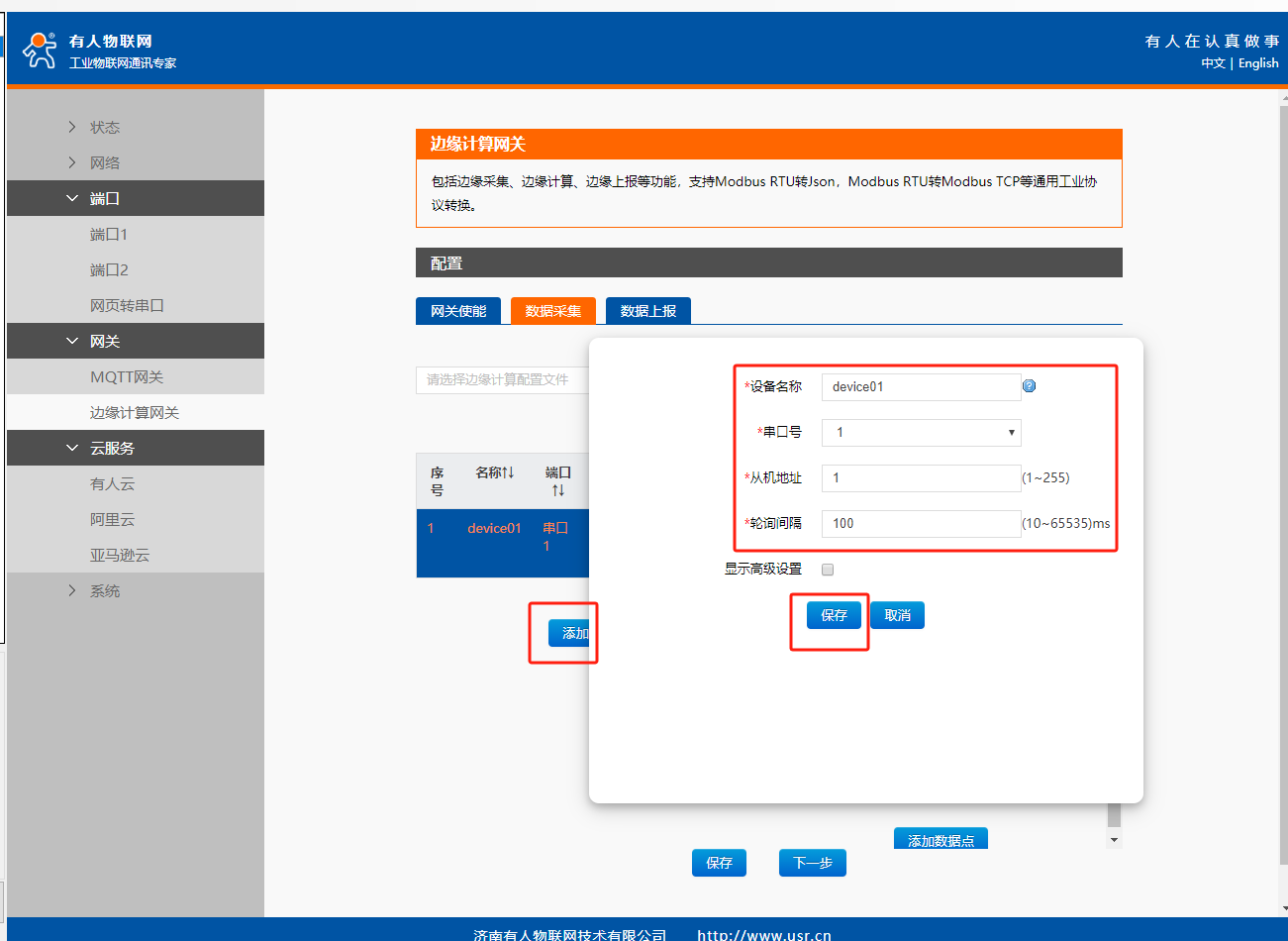This screenshot has height=941, width=1288.
Task: Click the 名称 column sort arrows
Action: (508, 472)
